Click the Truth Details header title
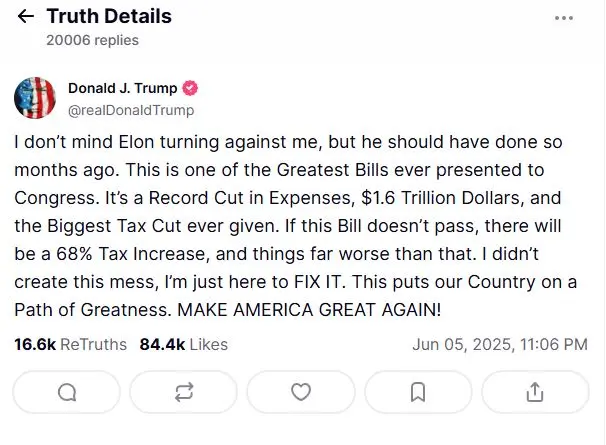The width and height of the screenshot is (606, 445). [109, 17]
